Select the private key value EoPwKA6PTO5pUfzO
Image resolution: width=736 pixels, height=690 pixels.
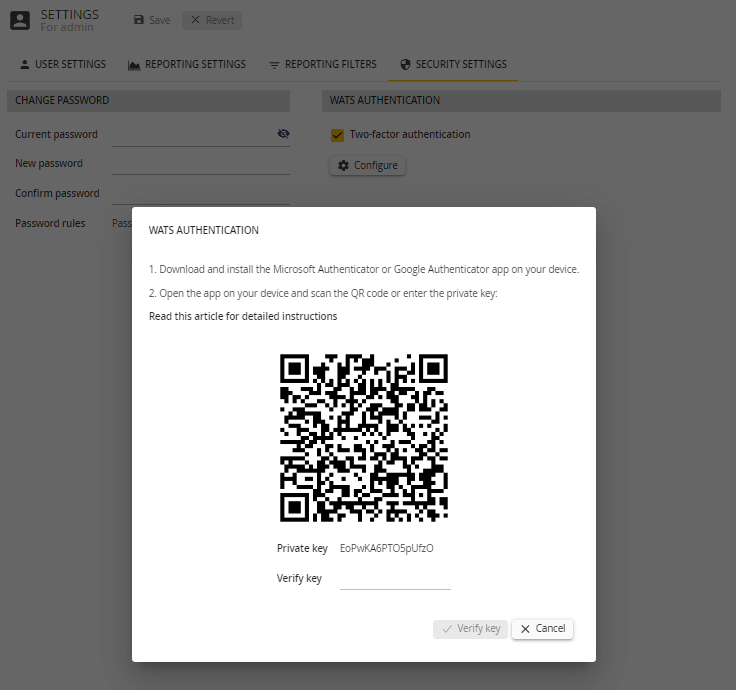387,548
